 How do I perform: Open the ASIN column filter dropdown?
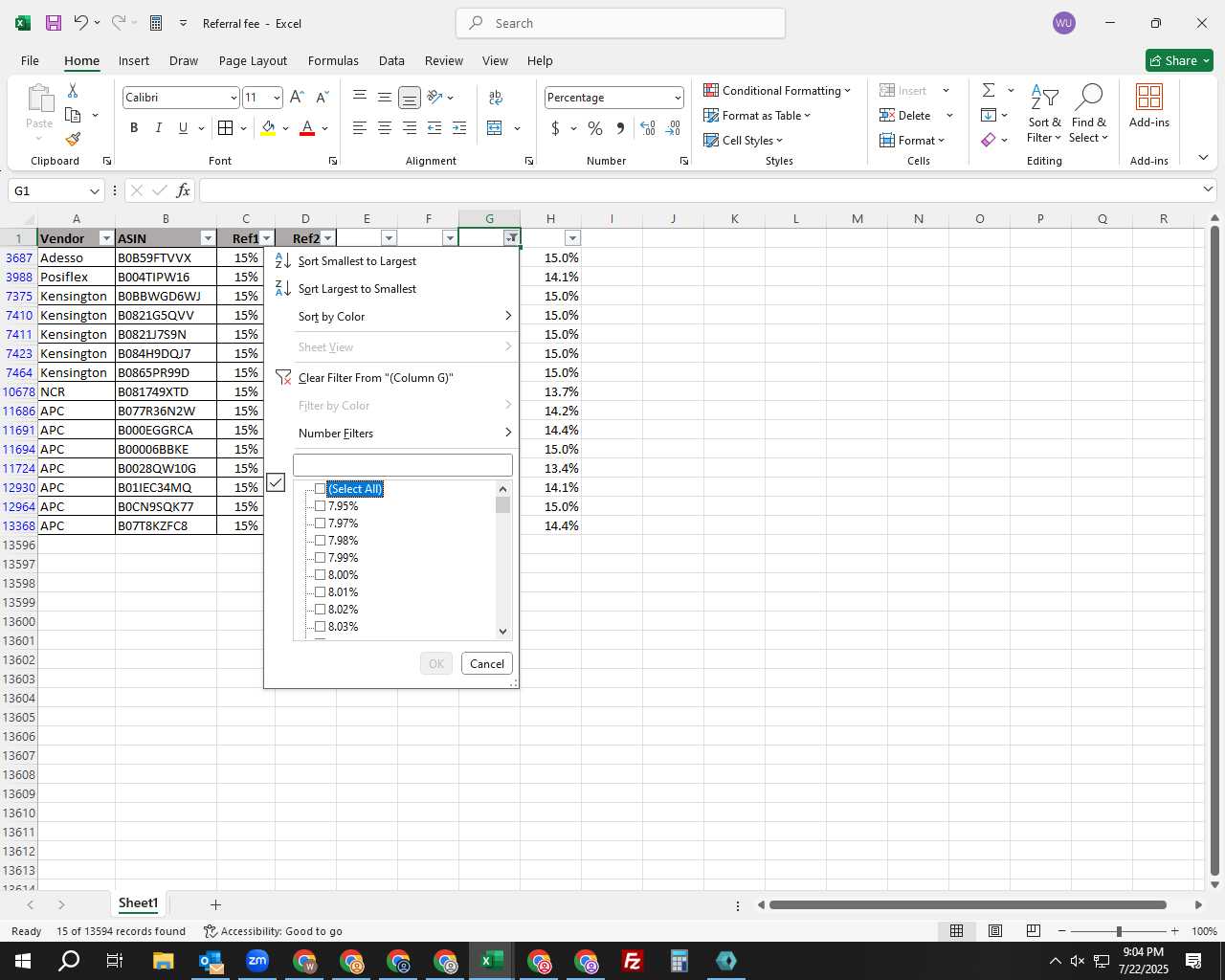[208, 238]
